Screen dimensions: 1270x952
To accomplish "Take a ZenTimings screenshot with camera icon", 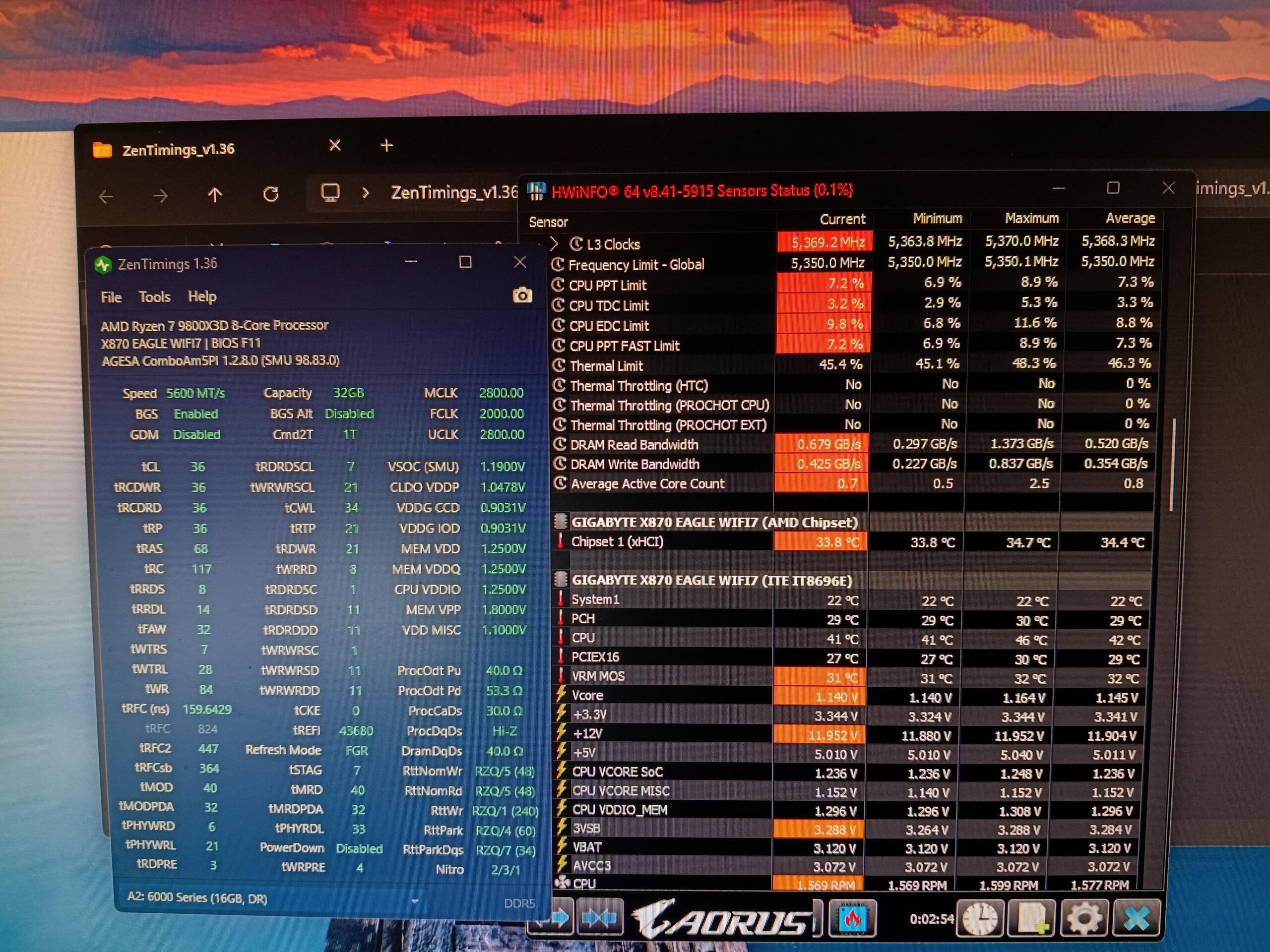I will (522, 295).
